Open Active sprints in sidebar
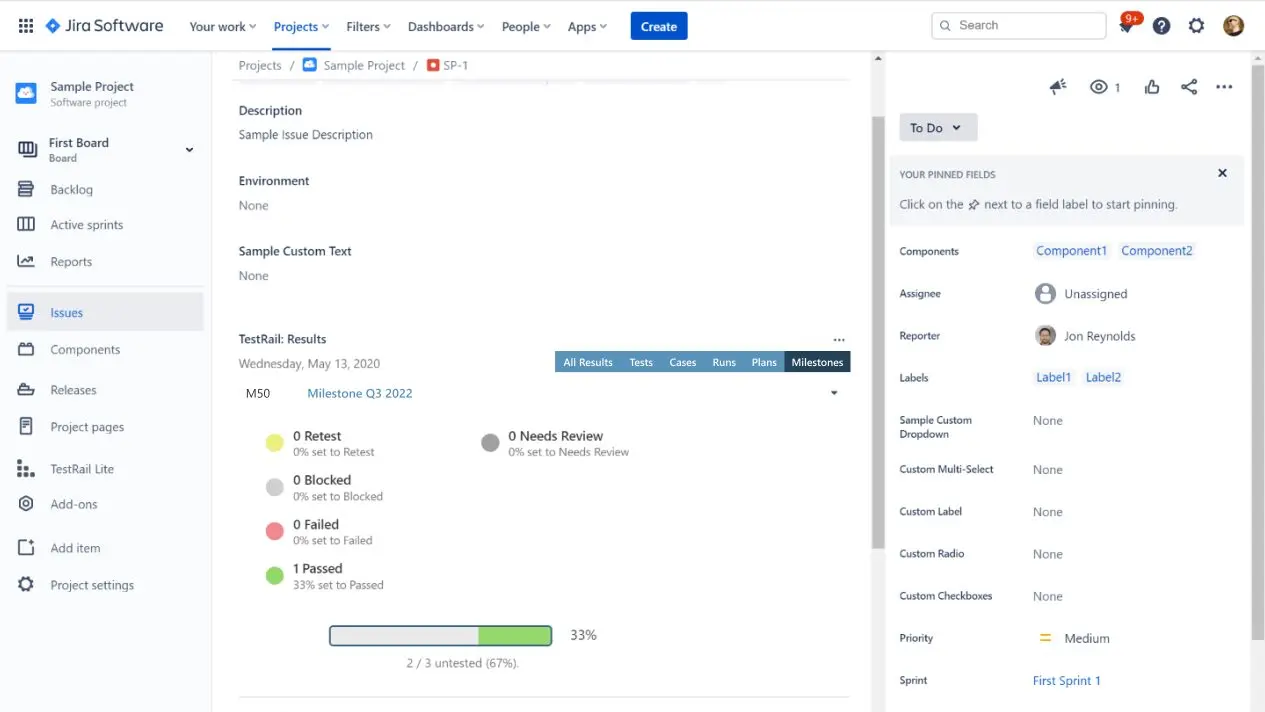The height and width of the screenshot is (712, 1265). point(105,225)
